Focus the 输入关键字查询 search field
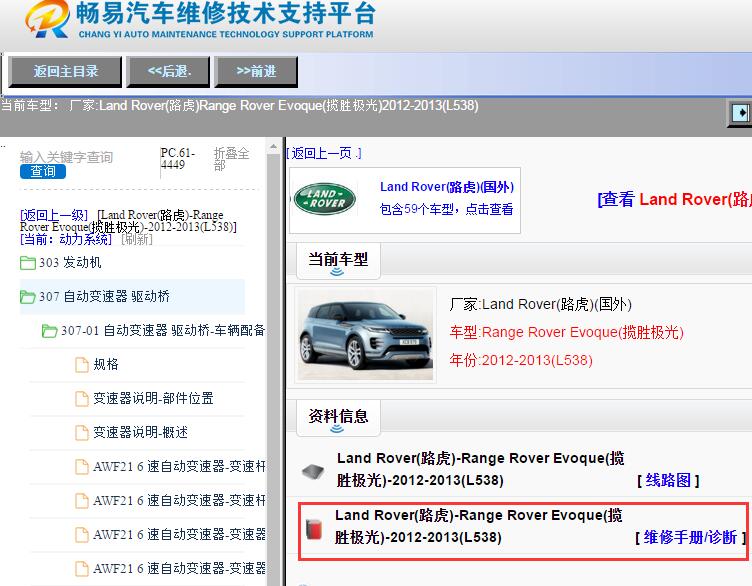Image resolution: width=752 pixels, height=586 pixels. pos(66,157)
